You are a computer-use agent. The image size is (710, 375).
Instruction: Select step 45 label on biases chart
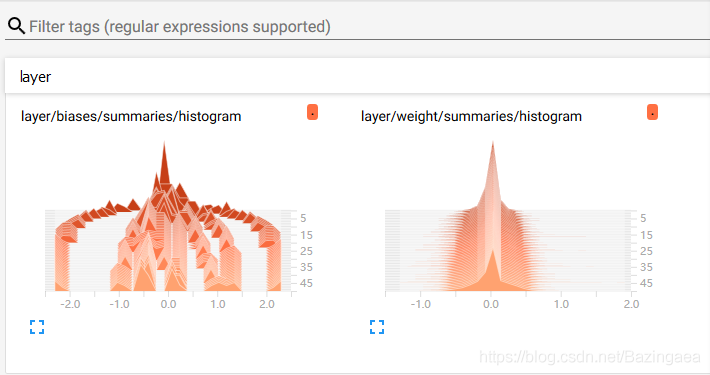click(x=306, y=283)
